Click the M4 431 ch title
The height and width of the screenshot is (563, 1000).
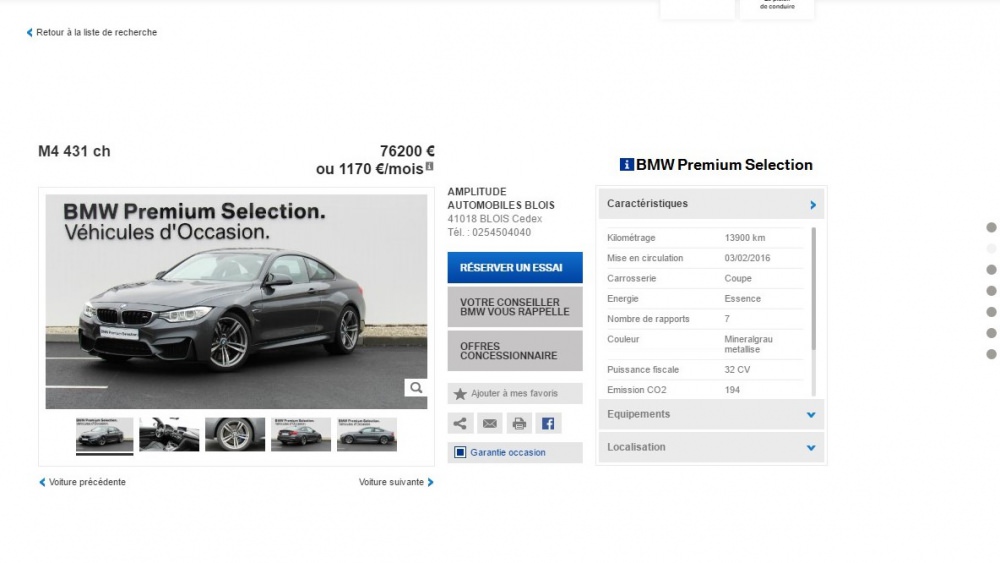[x=74, y=151]
